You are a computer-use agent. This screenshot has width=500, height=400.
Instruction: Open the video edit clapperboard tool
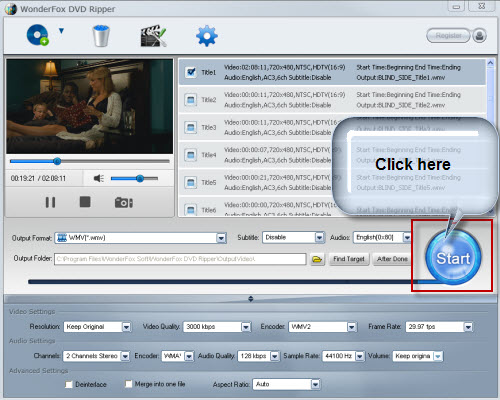point(153,36)
